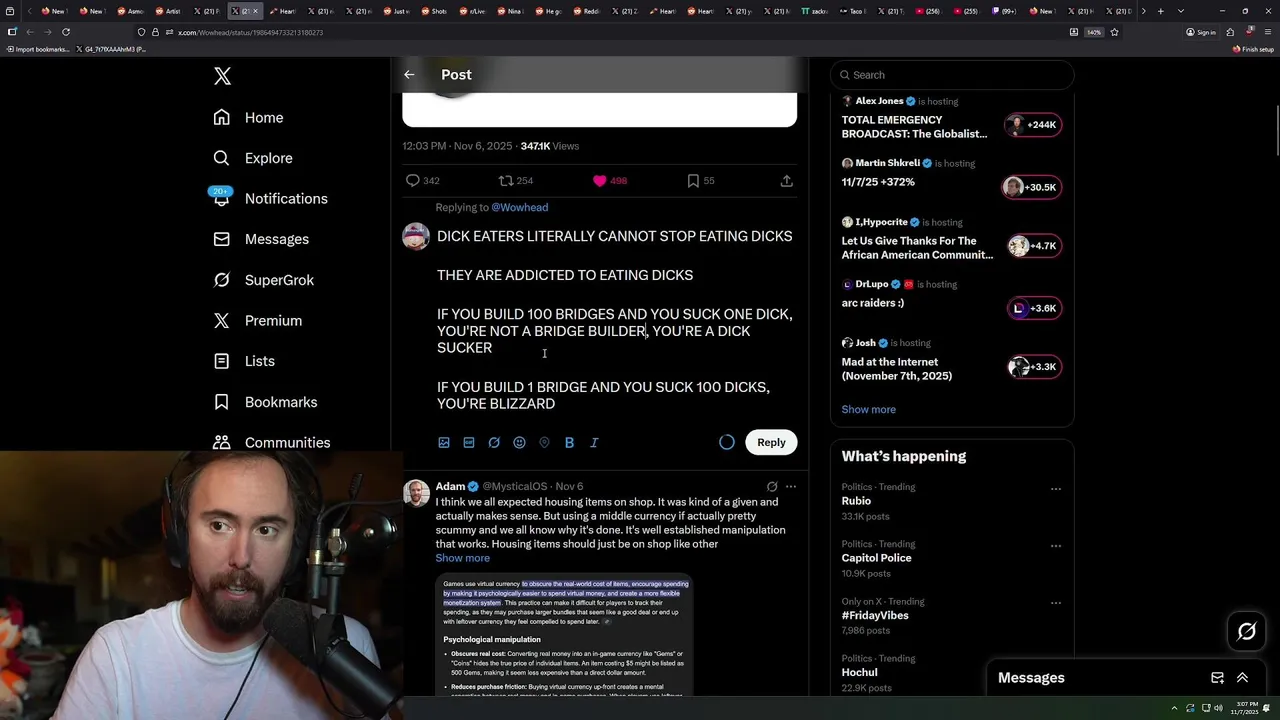The image size is (1280, 720).
Task: Click into reply text composer
Action: (x=615, y=320)
